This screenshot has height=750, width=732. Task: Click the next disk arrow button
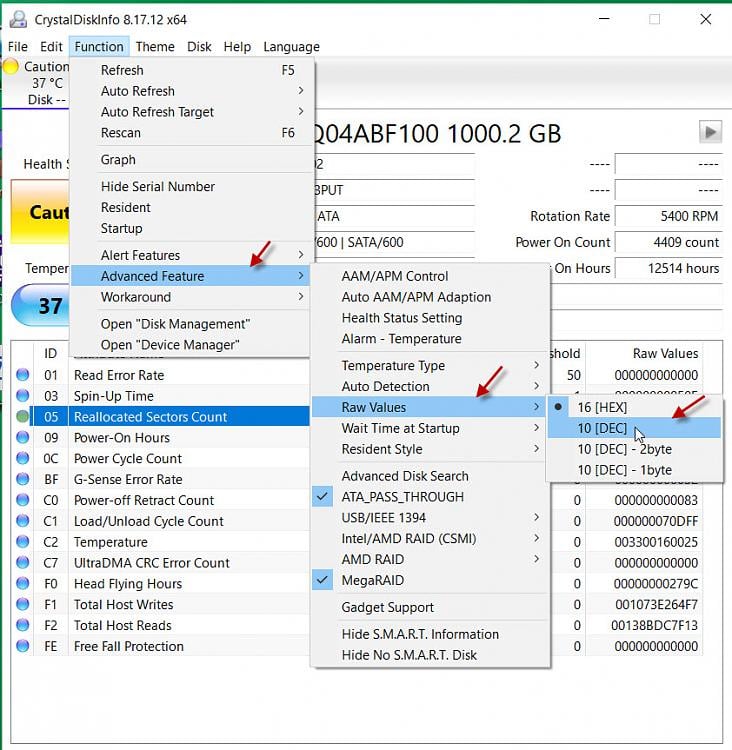710,132
